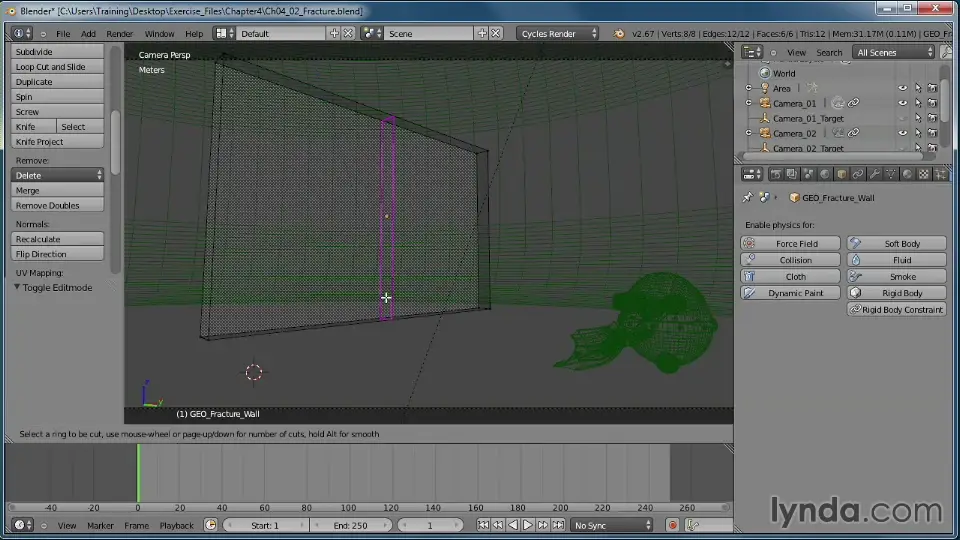Click the current frame field showing 1
Image resolution: width=960 pixels, height=540 pixels.
click(430, 525)
